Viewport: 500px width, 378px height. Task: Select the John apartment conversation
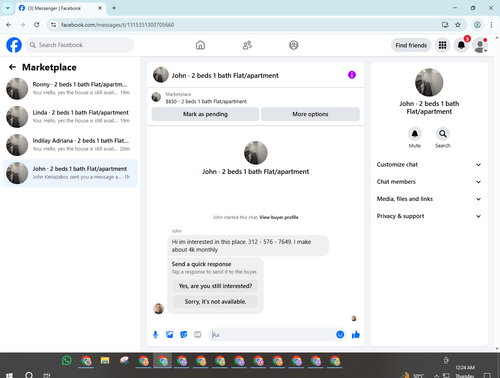[70, 173]
